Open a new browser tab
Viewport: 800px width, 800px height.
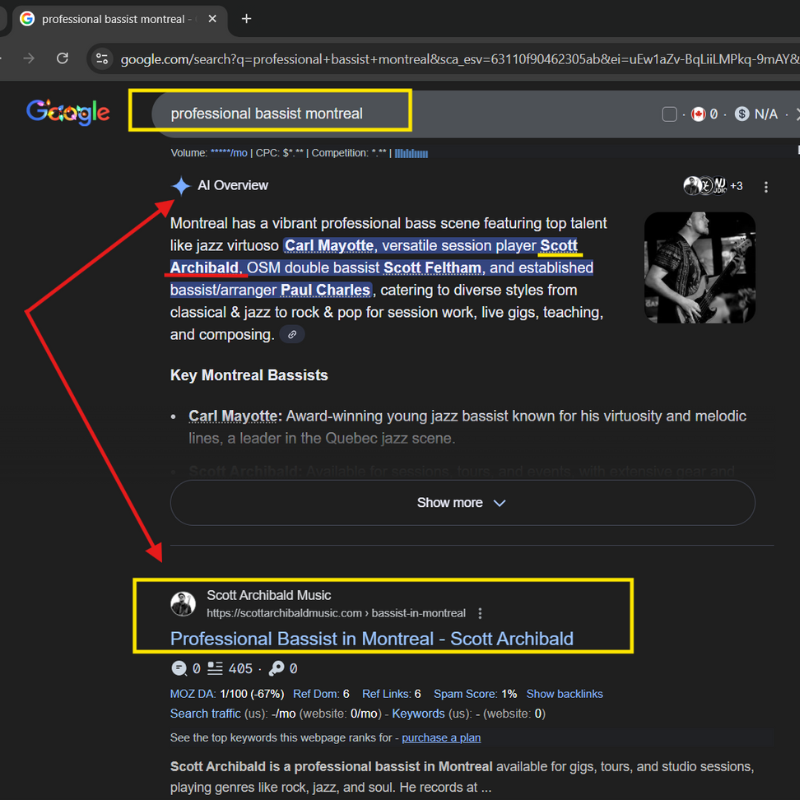pos(246,19)
